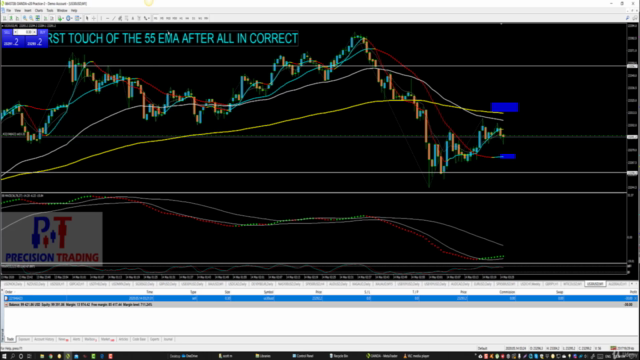Set timeframe to M15
The height and width of the screenshot is (360, 640).
click(168, 18)
